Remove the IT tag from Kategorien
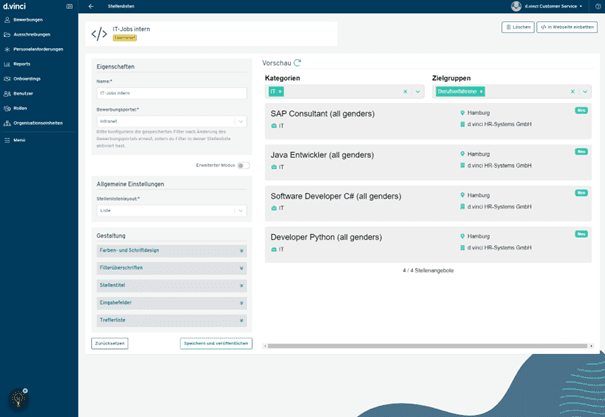 (x=280, y=91)
